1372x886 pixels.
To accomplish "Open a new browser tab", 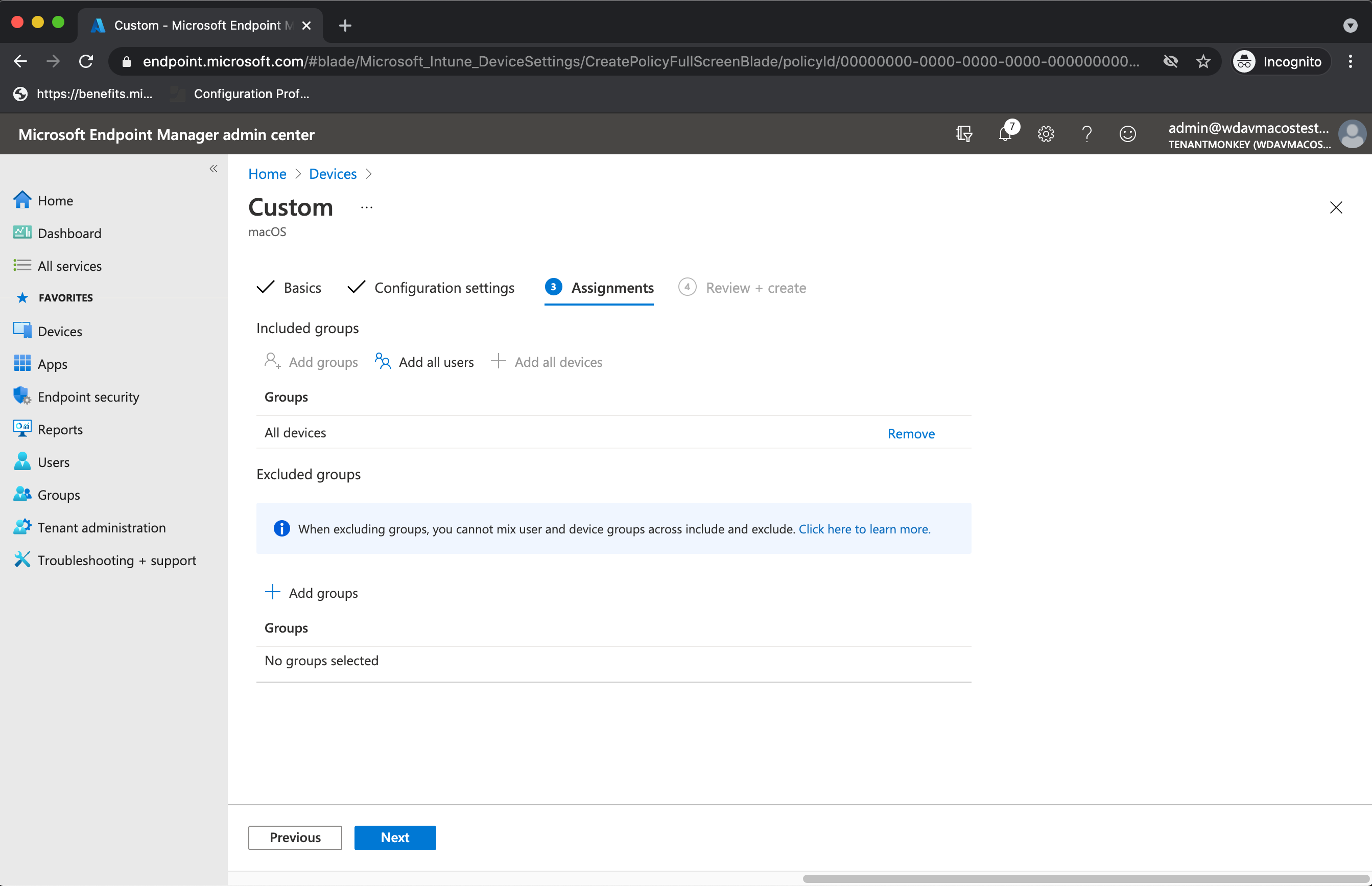I will coord(345,26).
